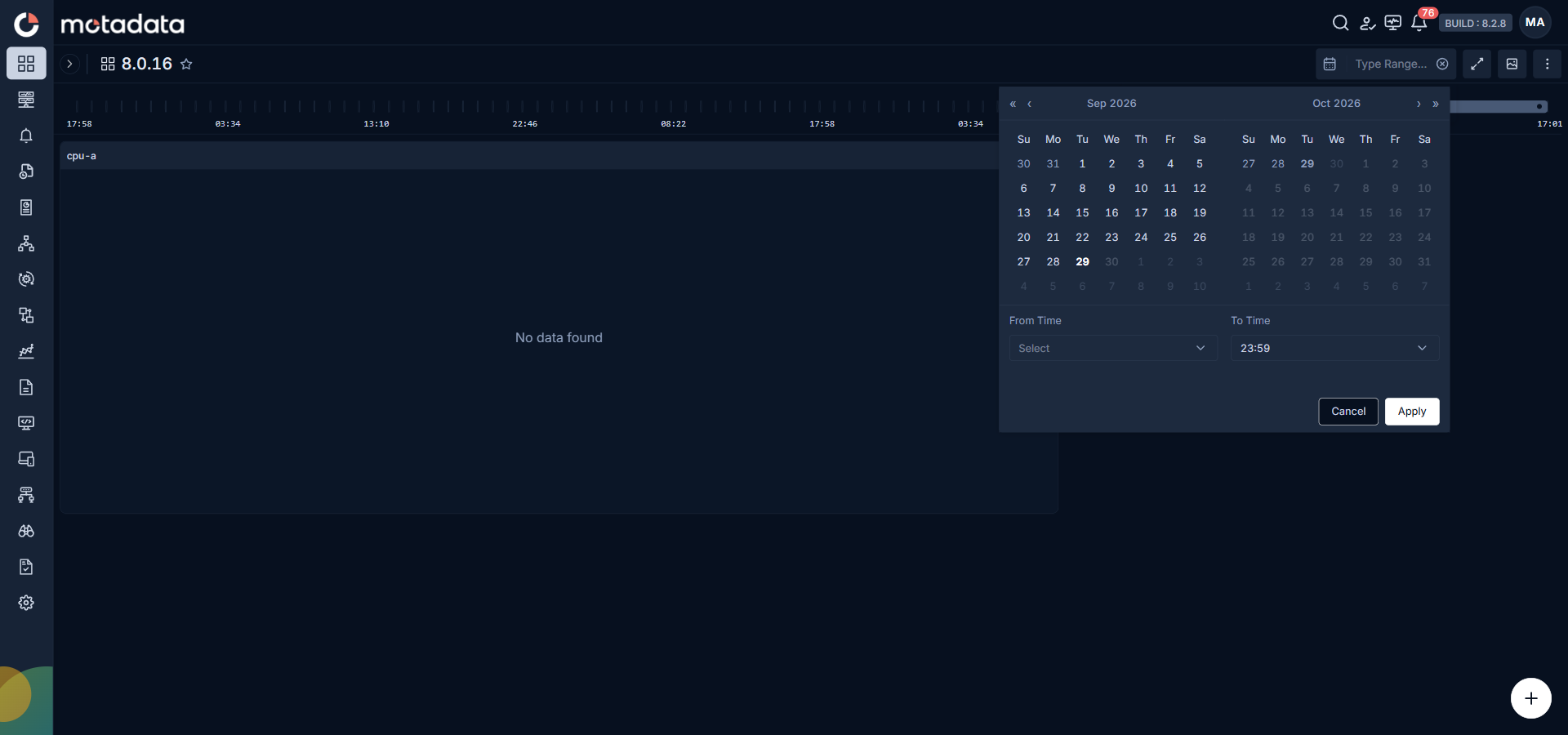Click the image export icon in the toolbar
The height and width of the screenshot is (735, 1568).
pyautogui.click(x=1512, y=64)
